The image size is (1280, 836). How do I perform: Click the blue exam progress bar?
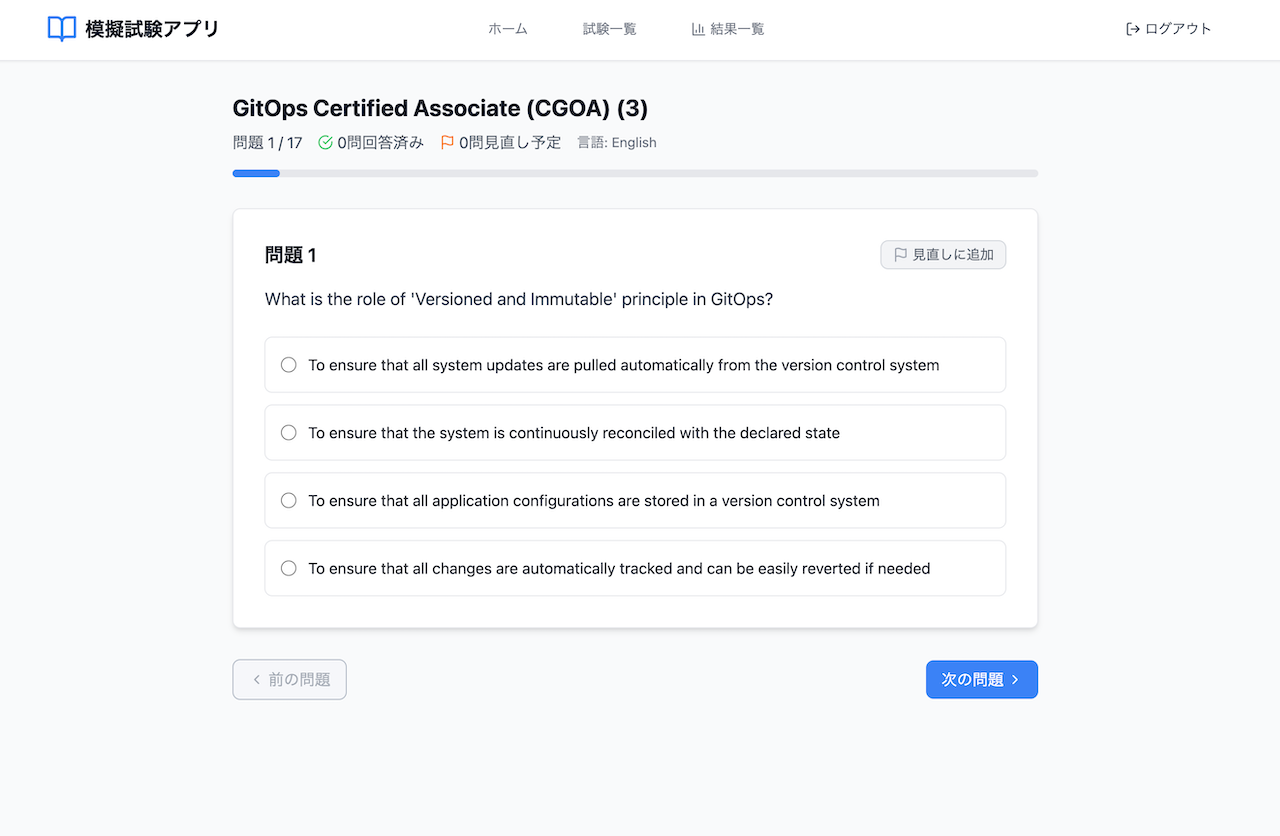pos(256,173)
